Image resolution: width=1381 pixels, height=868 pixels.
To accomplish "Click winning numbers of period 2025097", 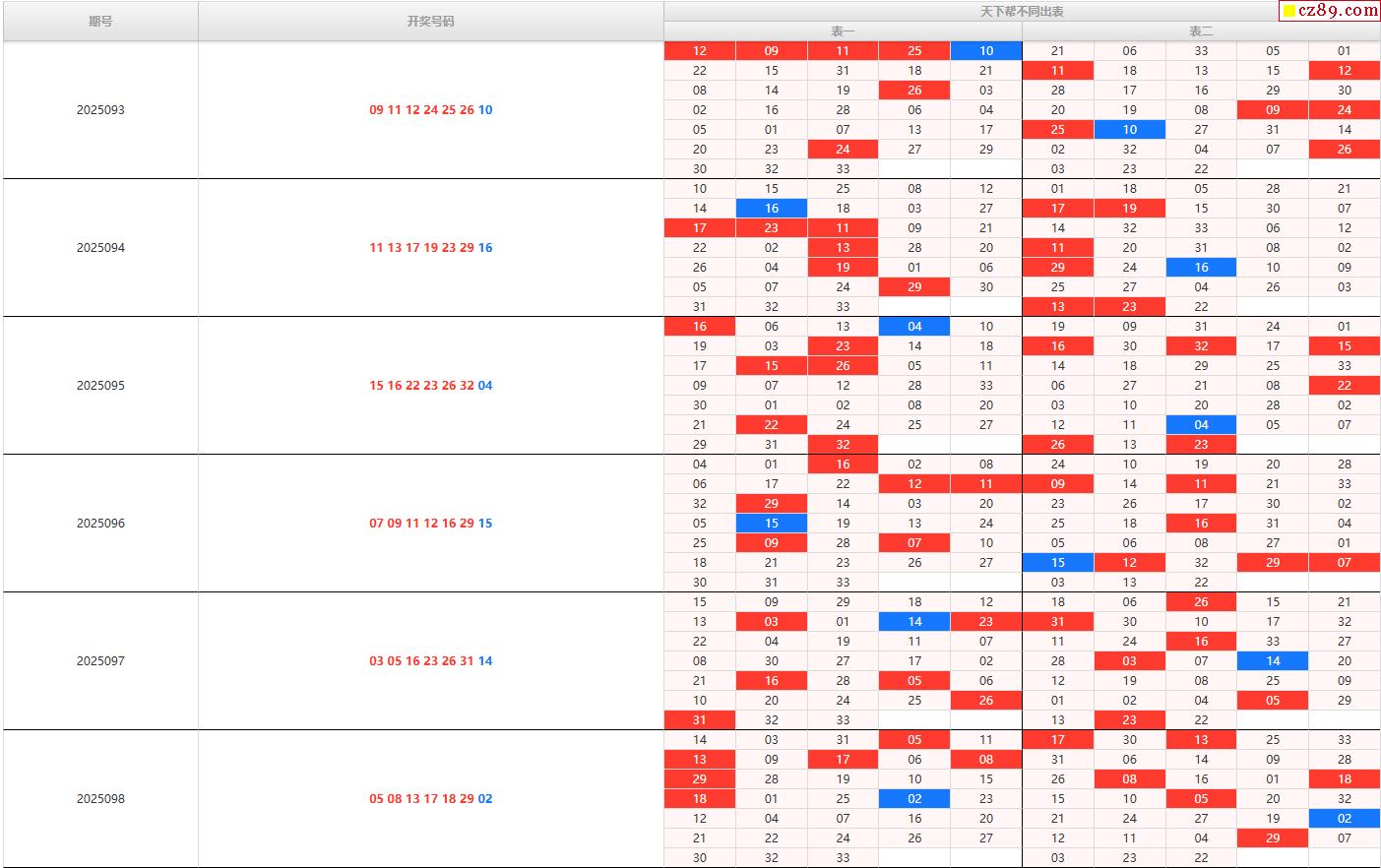I will 430,660.
